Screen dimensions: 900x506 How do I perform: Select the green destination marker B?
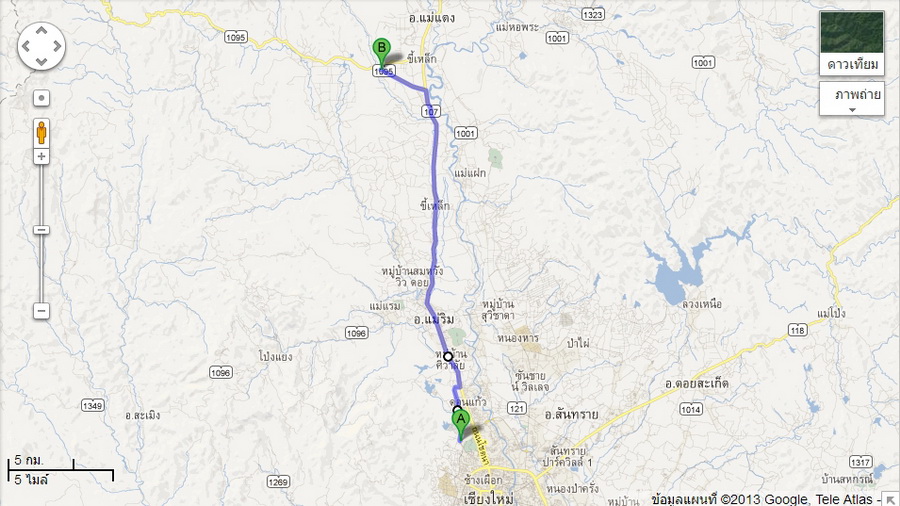(x=381, y=53)
